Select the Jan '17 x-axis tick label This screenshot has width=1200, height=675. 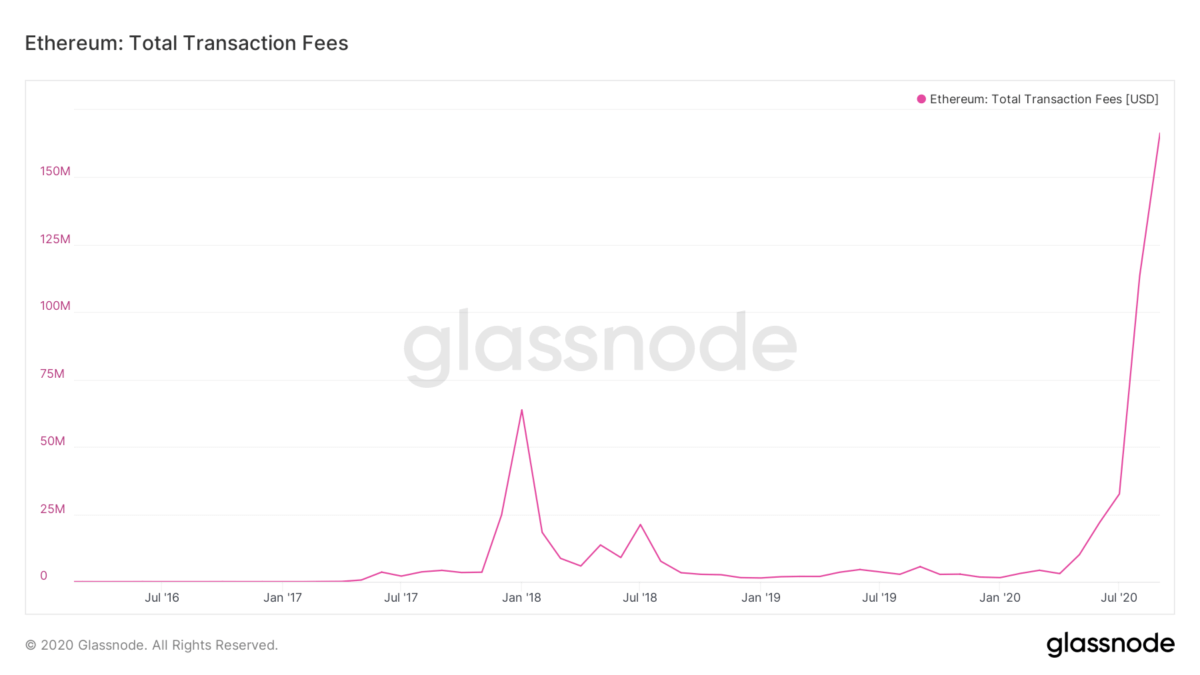(x=283, y=598)
